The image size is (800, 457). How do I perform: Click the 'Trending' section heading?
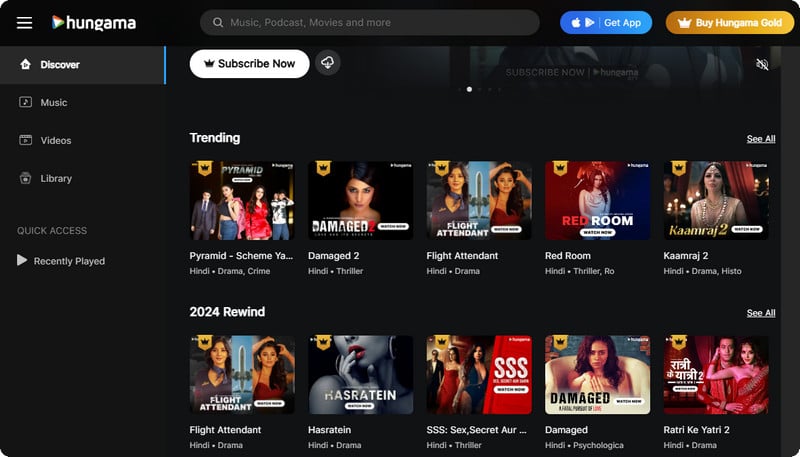click(214, 138)
